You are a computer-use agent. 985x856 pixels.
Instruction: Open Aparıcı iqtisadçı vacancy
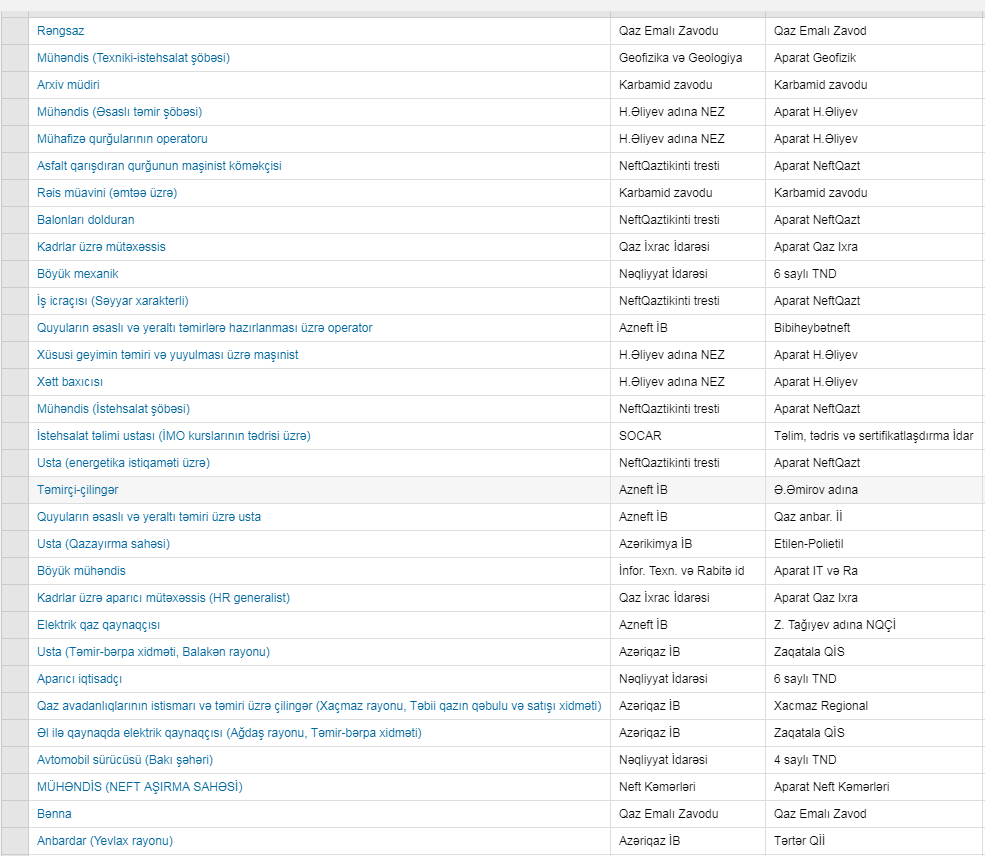(x=79, y=679)
